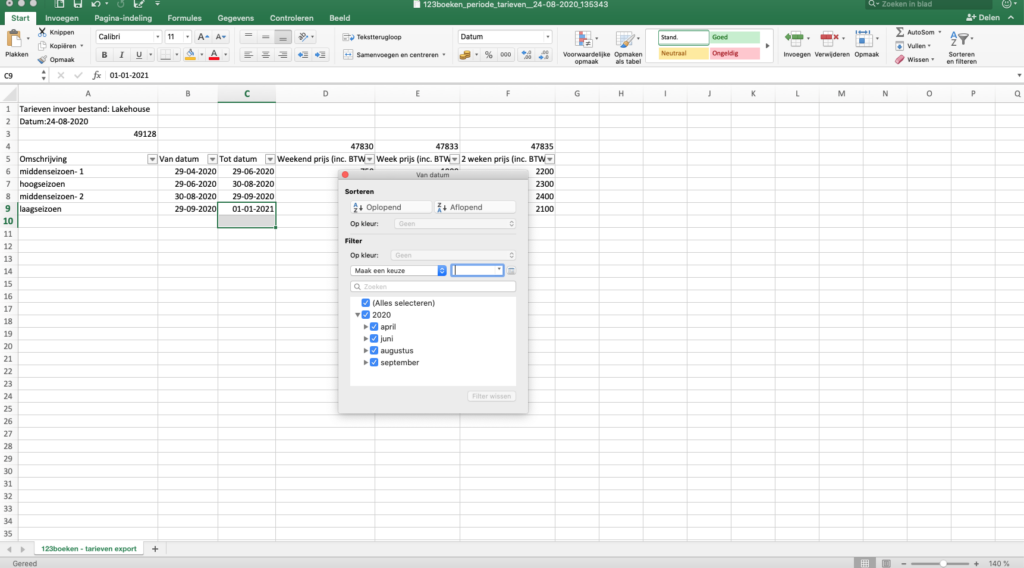Open the Beeld ribbon tab

tap(340, 18)
